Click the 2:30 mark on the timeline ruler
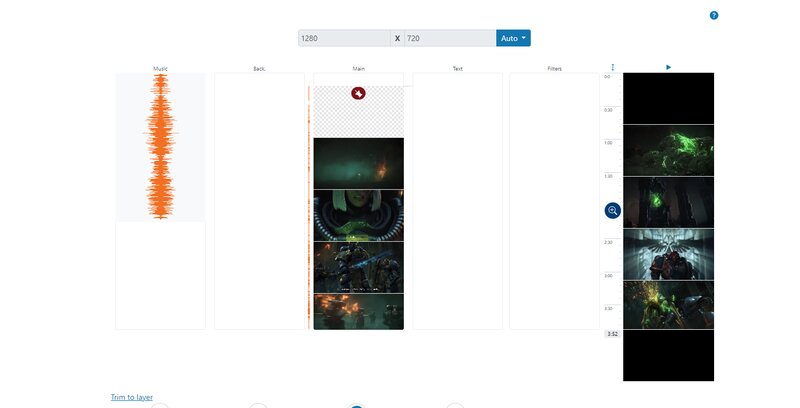 tap(608, 242)
